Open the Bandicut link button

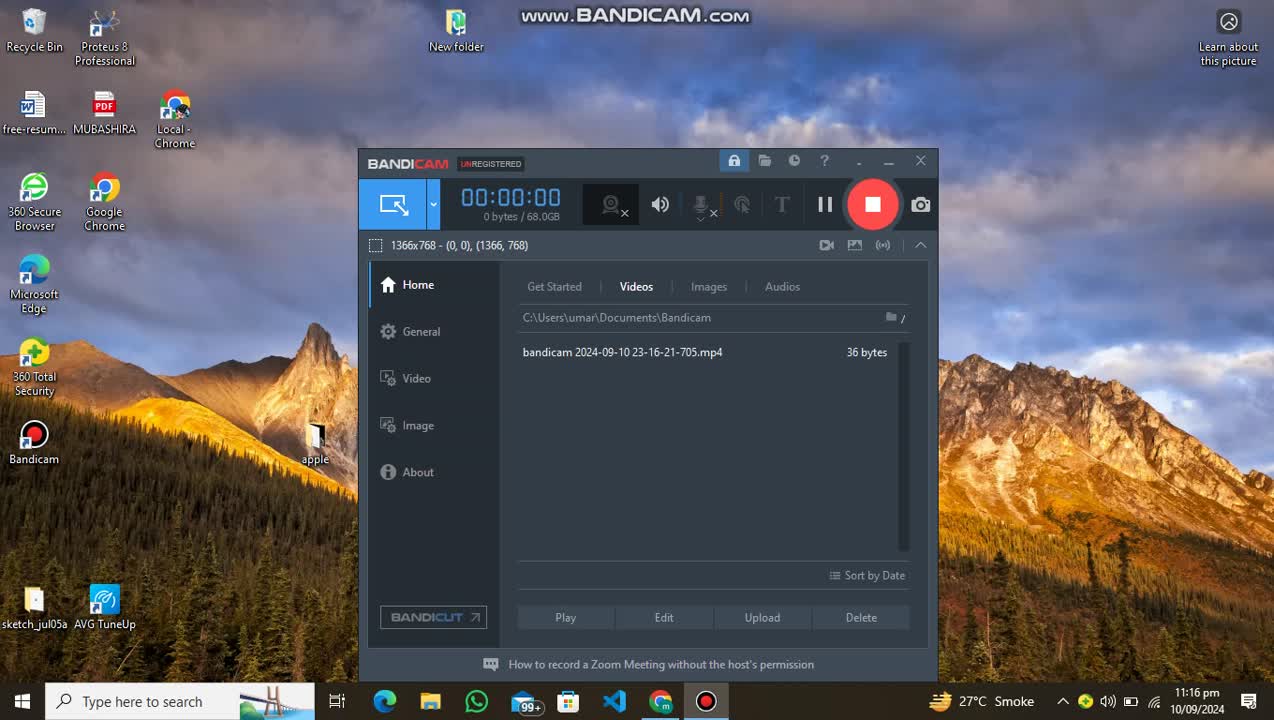(x=433, y=618)
